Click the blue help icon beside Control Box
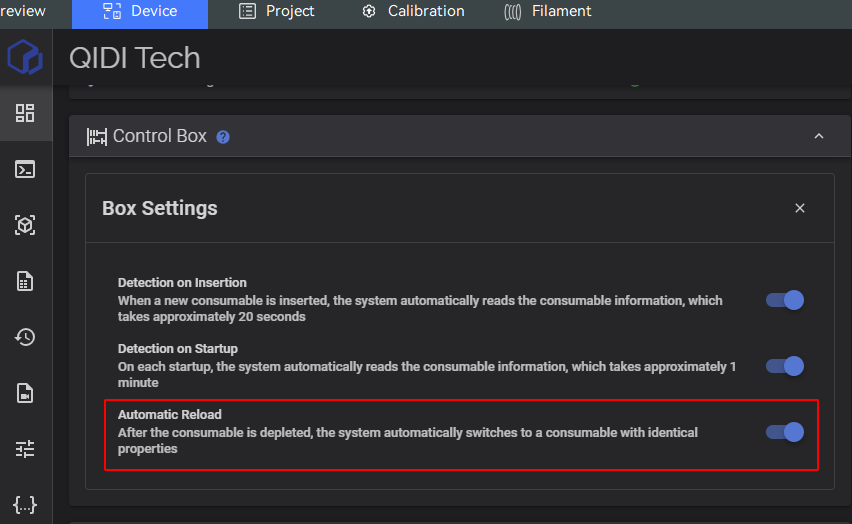Image resolution: width=852 pixels, height=524 pixels. 223,137
